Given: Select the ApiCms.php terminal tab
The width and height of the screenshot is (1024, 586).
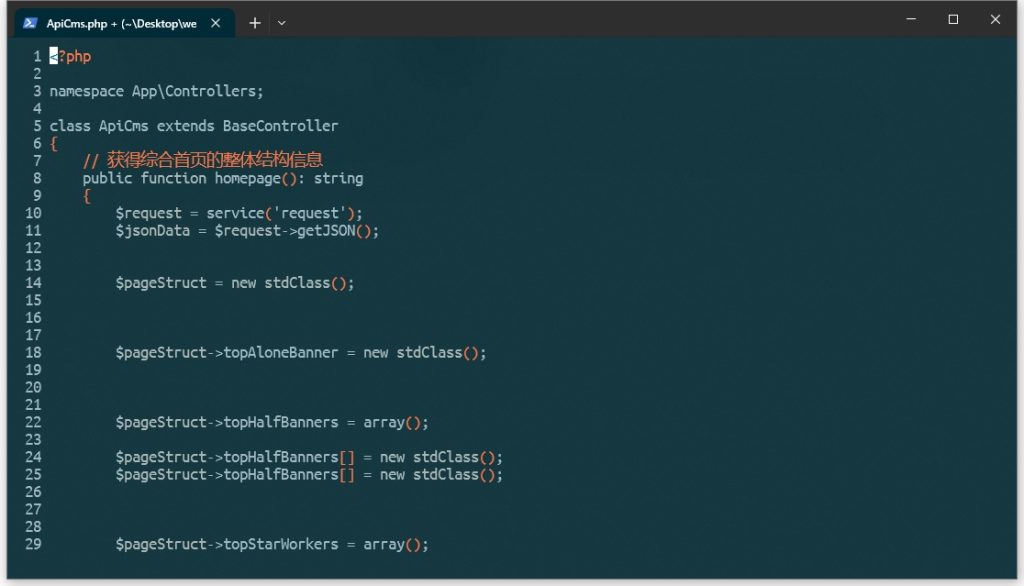Looking at the screenshot, I should [124, 23].
